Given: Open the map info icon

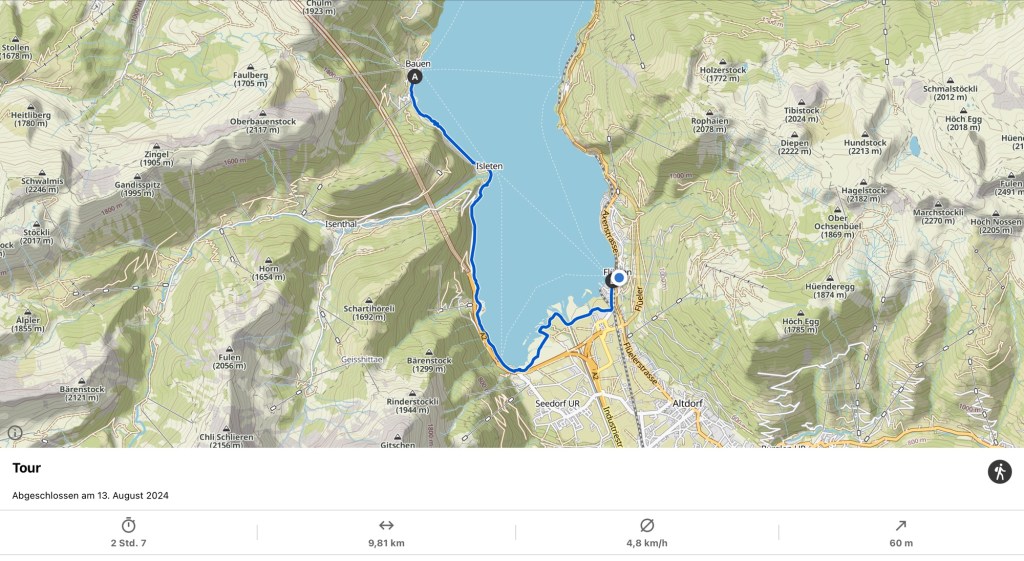Looking at the screenshot, I should click(x=14, y=432).
